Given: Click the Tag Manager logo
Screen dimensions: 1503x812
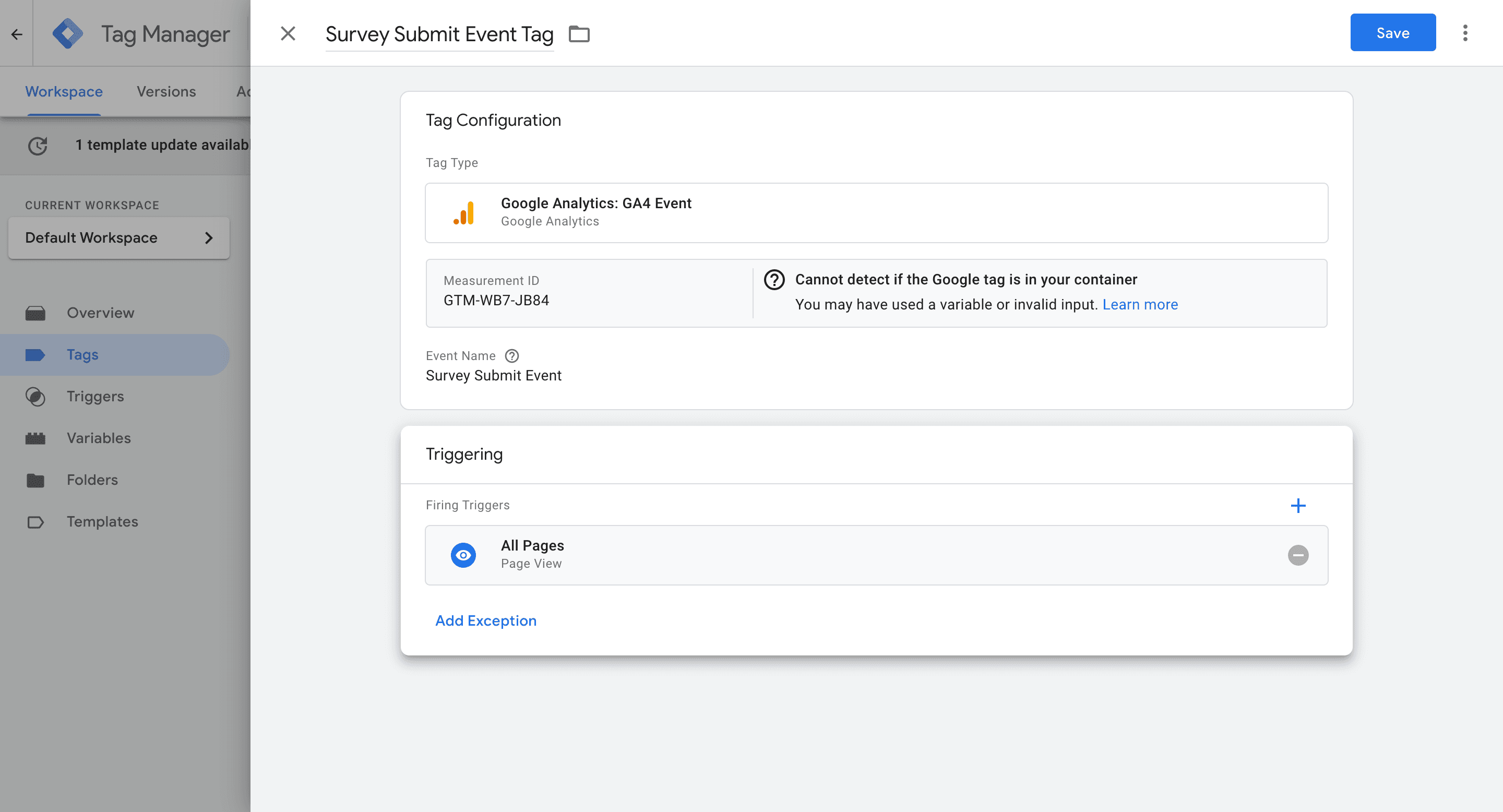Looking at the screenshot, I should click(68, 34).
